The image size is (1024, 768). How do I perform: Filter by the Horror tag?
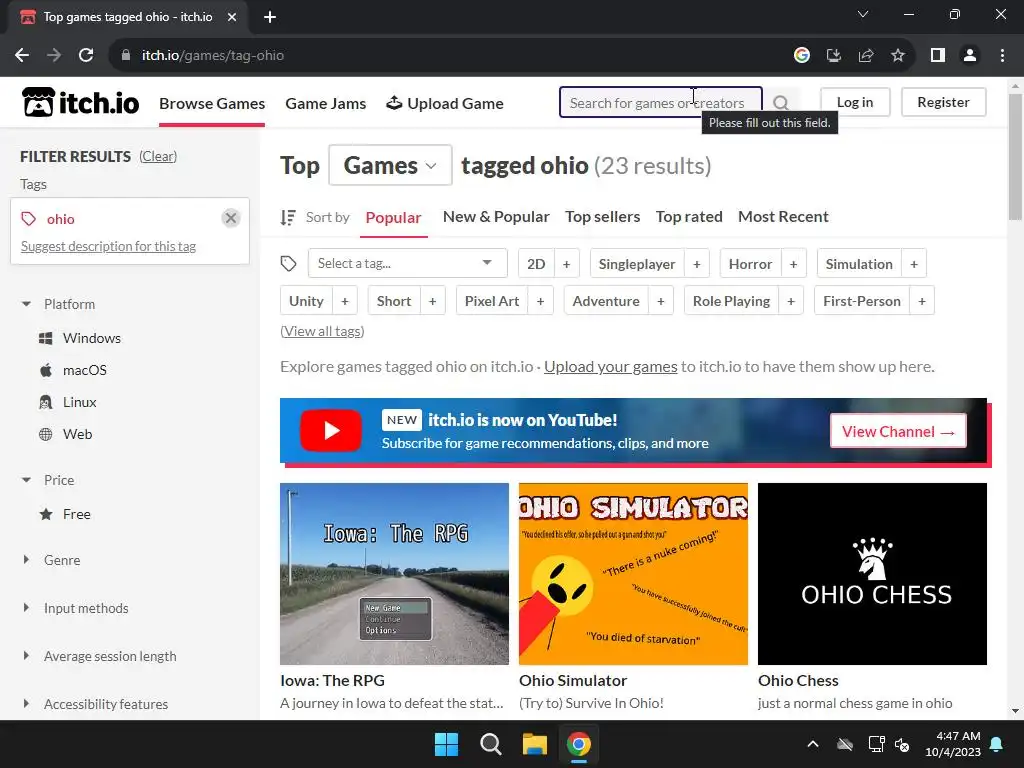(750, 264)
